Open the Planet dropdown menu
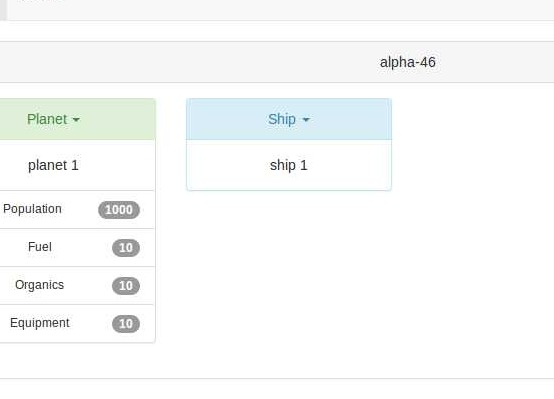The height and width of the screenshot is (399, 554). pyautogui.click(x=53, y=119)
